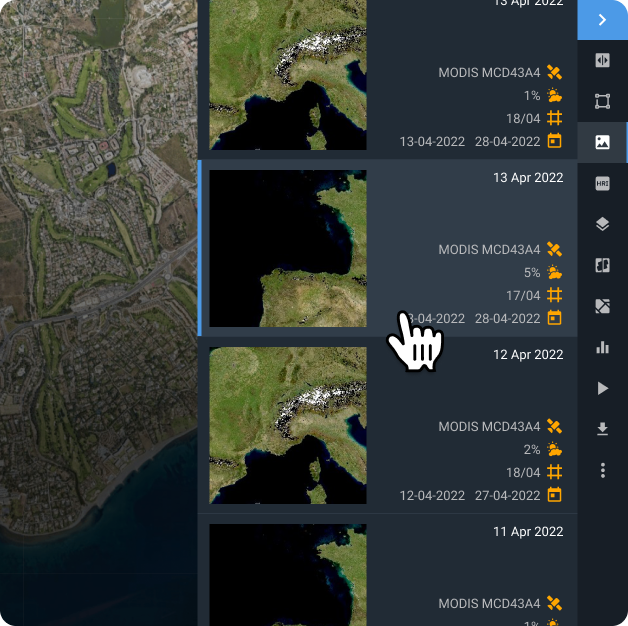This screenshot has height=626, width=628.
Task: Click the '12-04-2022' start date
Action: pos(432,496)
